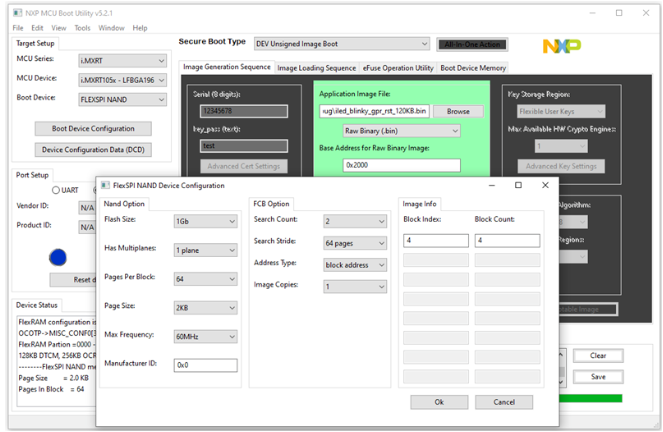Click the Browse button for image file
663x432 pixels.
(458, 111)
